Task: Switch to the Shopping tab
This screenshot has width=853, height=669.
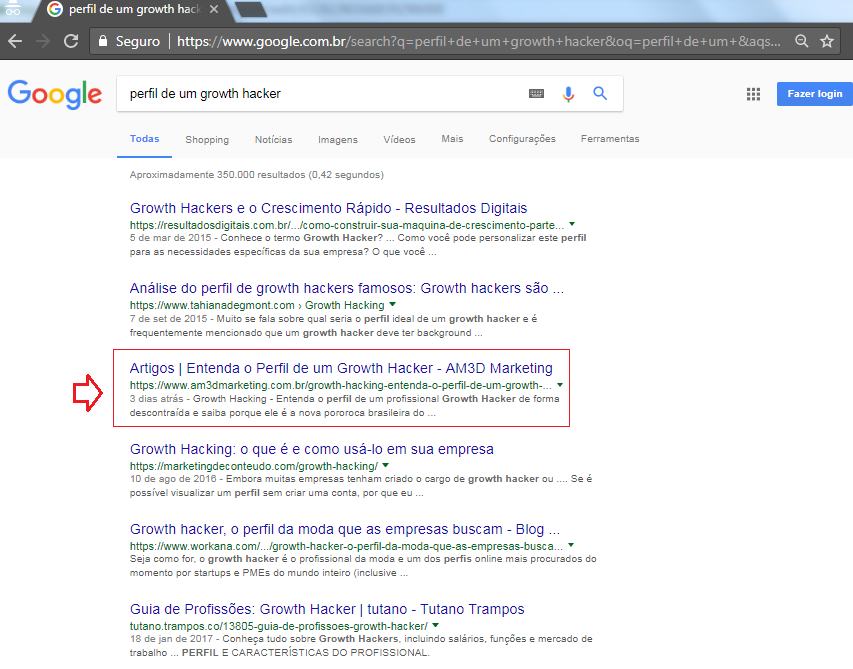Action: point(207,140)
